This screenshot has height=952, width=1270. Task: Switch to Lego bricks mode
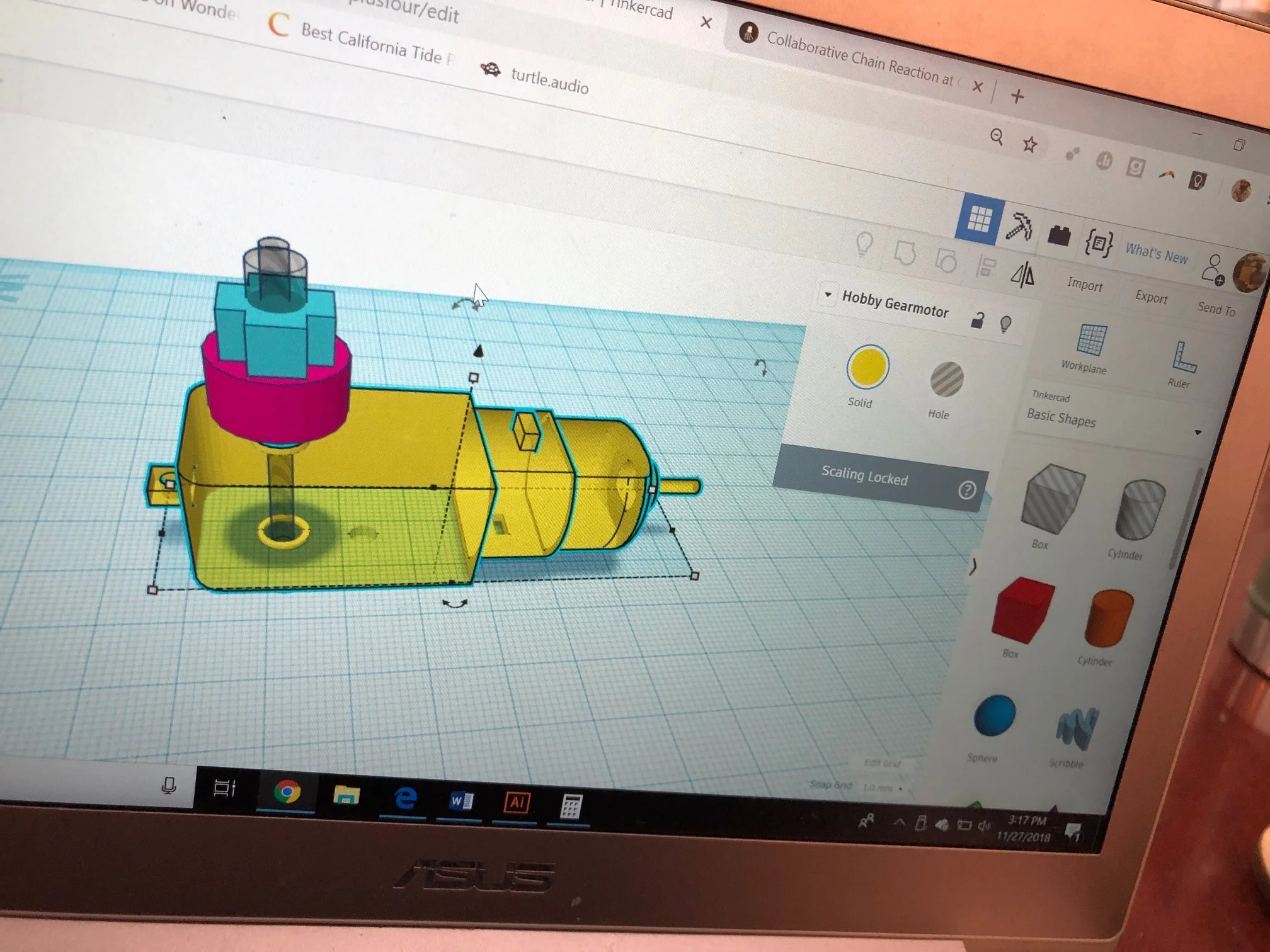1059,235
